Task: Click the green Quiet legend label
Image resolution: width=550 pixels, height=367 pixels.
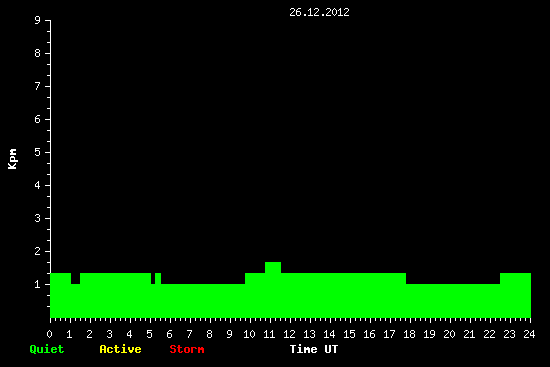Action: (x=47, y=349)
